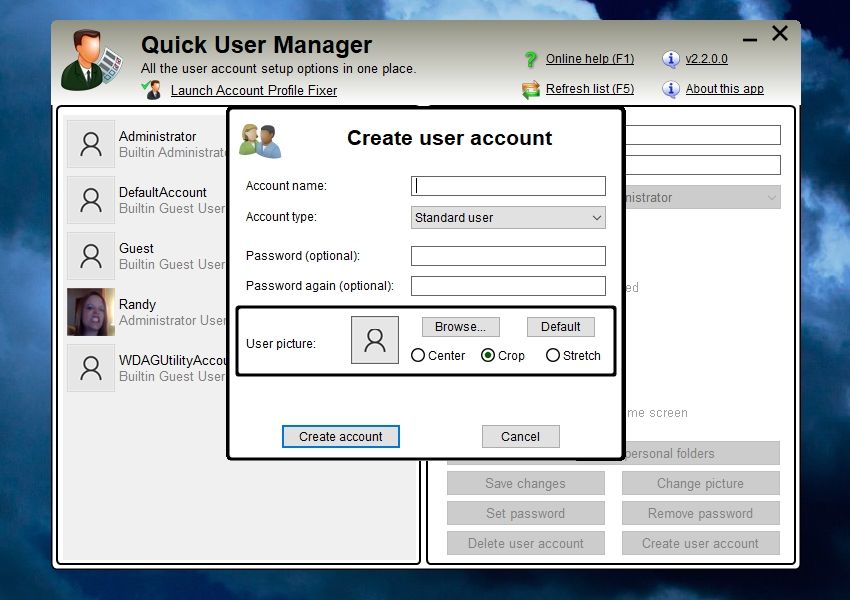Reset user picture with Default button
Screen dimensions: 850x600
[561, 327]
